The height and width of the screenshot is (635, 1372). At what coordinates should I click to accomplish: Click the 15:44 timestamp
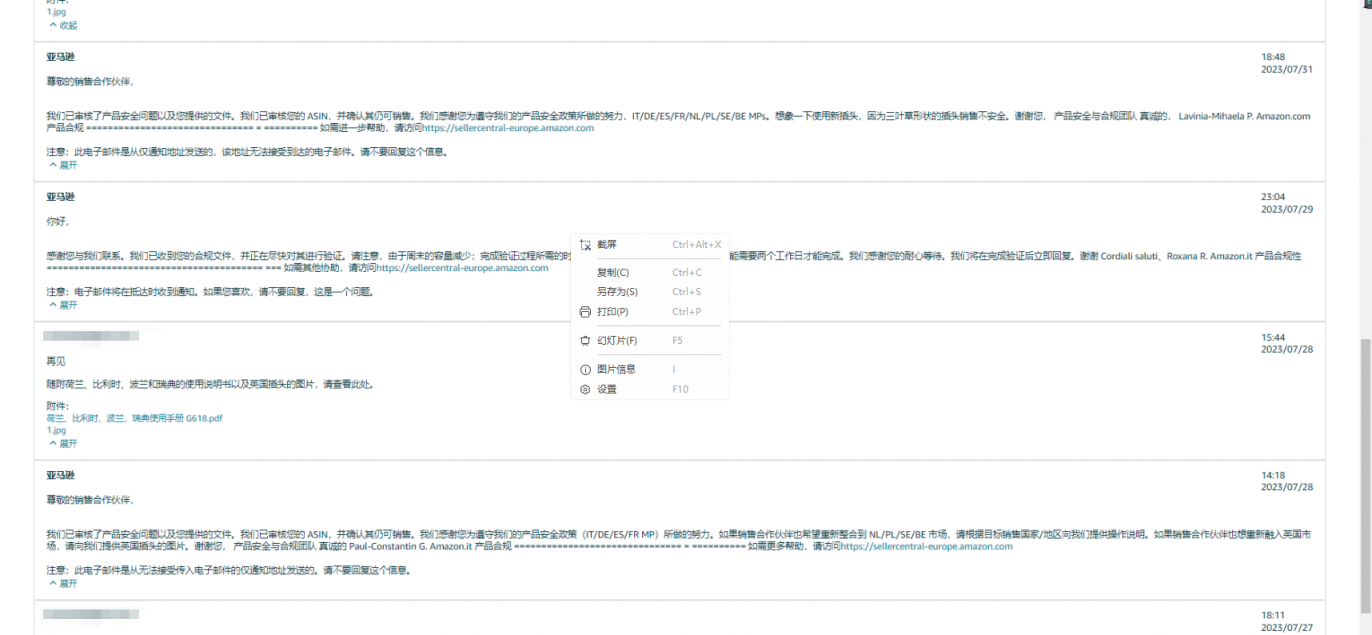pyautogui.click(x=1273, y=337)
